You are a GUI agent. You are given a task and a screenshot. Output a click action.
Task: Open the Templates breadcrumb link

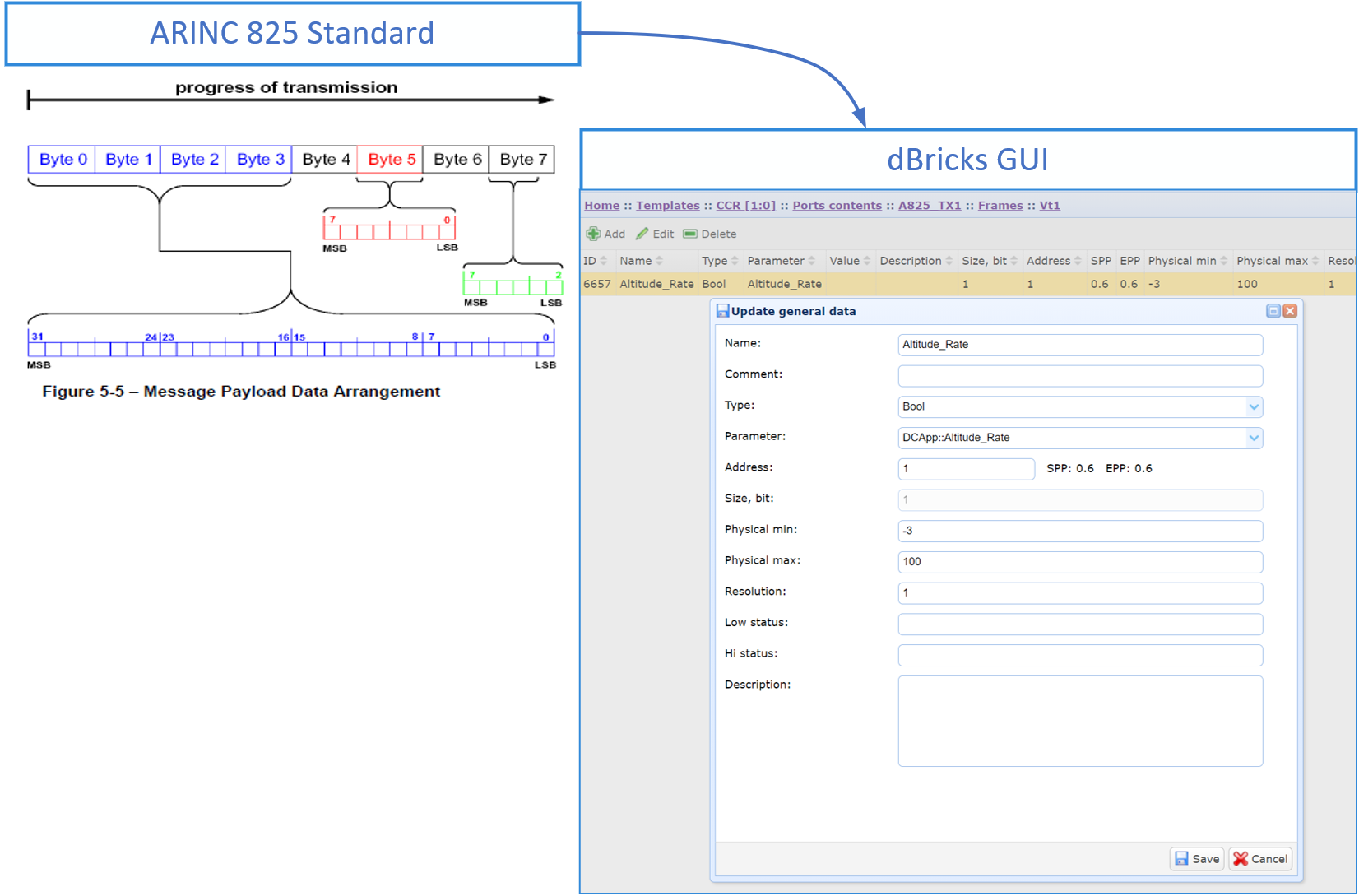coord(668,206)
